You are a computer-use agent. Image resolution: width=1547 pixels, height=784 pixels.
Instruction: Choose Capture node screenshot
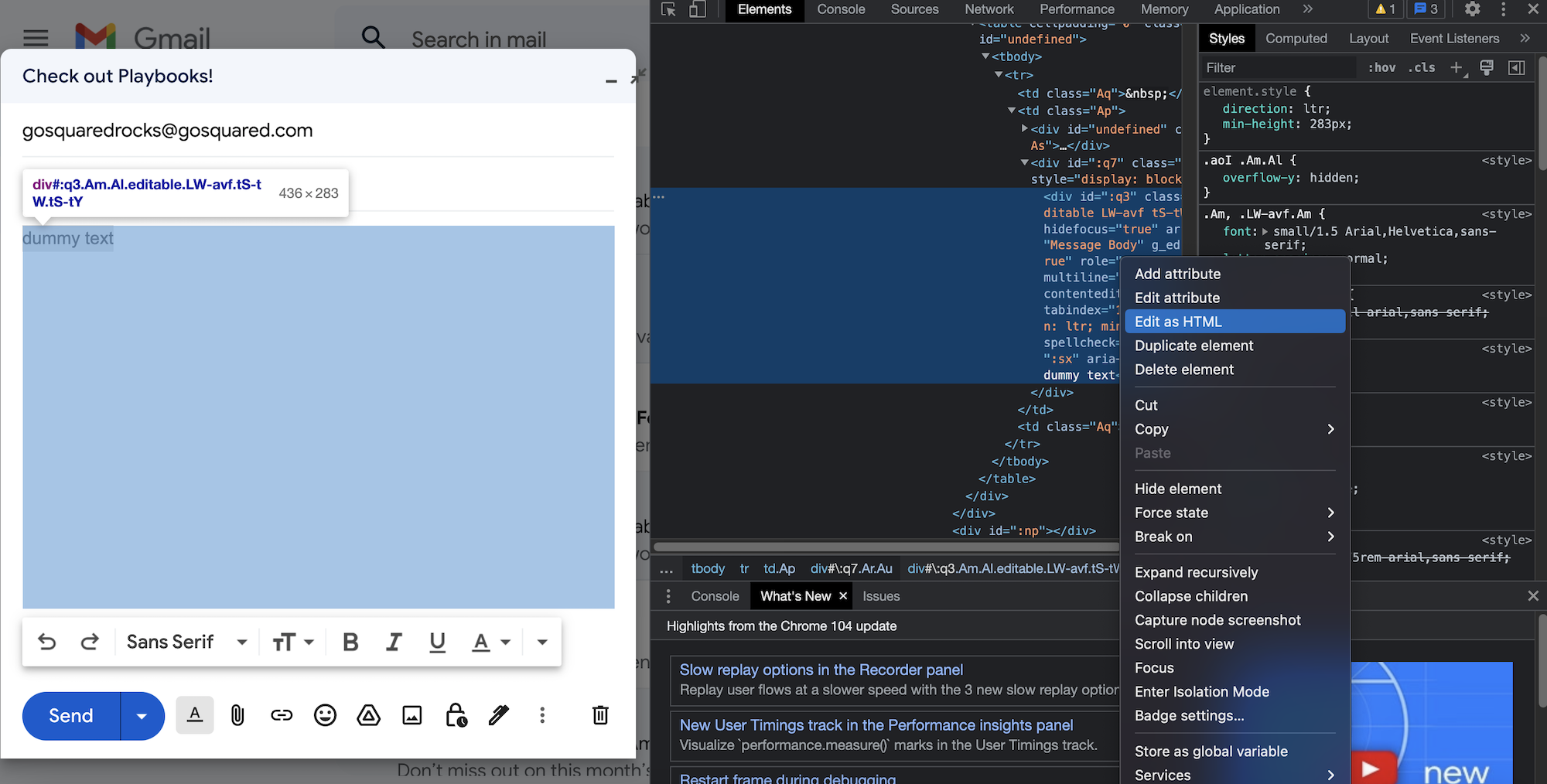(1235, 620)
